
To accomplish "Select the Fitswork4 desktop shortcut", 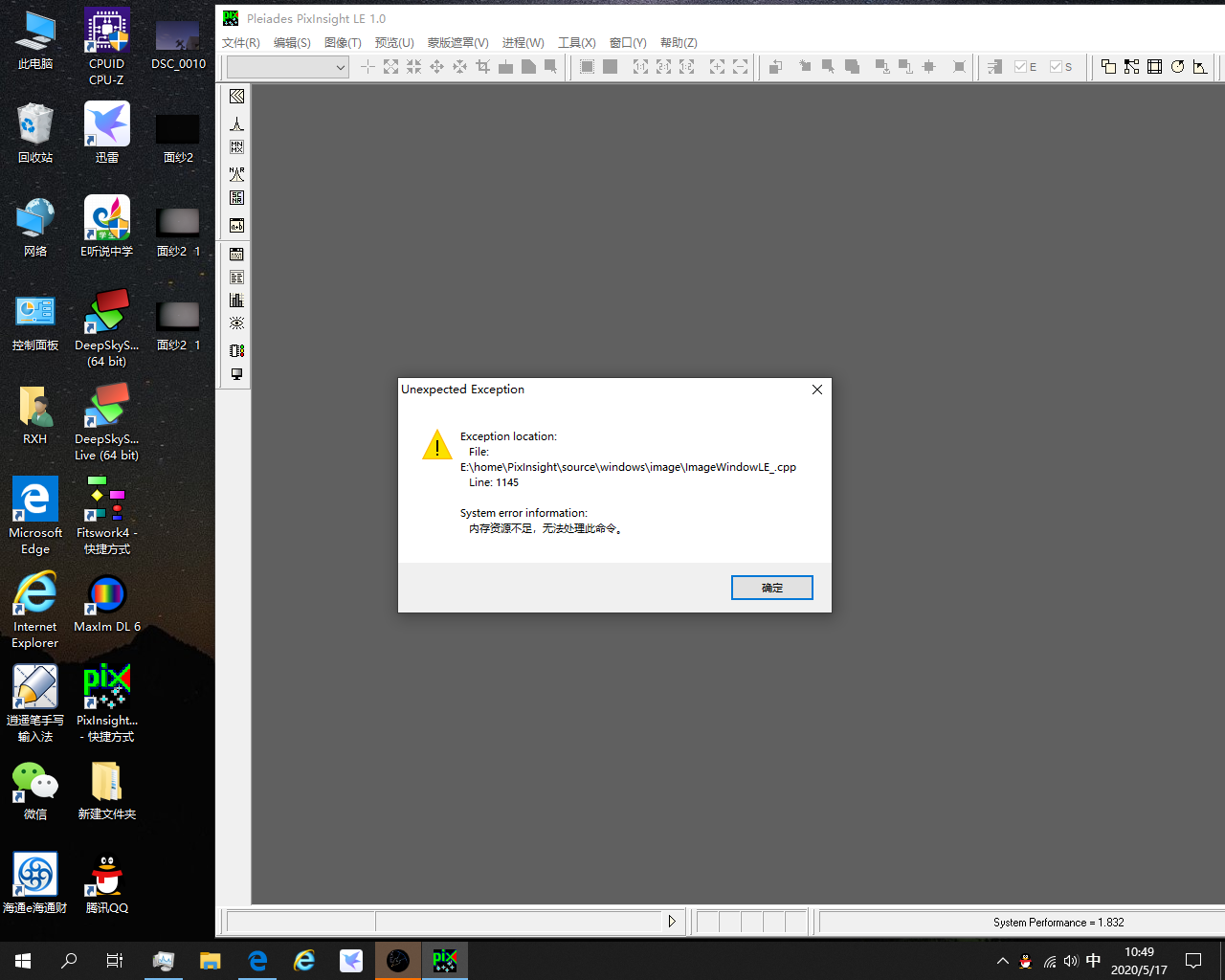I will click(x=107, y=516).
